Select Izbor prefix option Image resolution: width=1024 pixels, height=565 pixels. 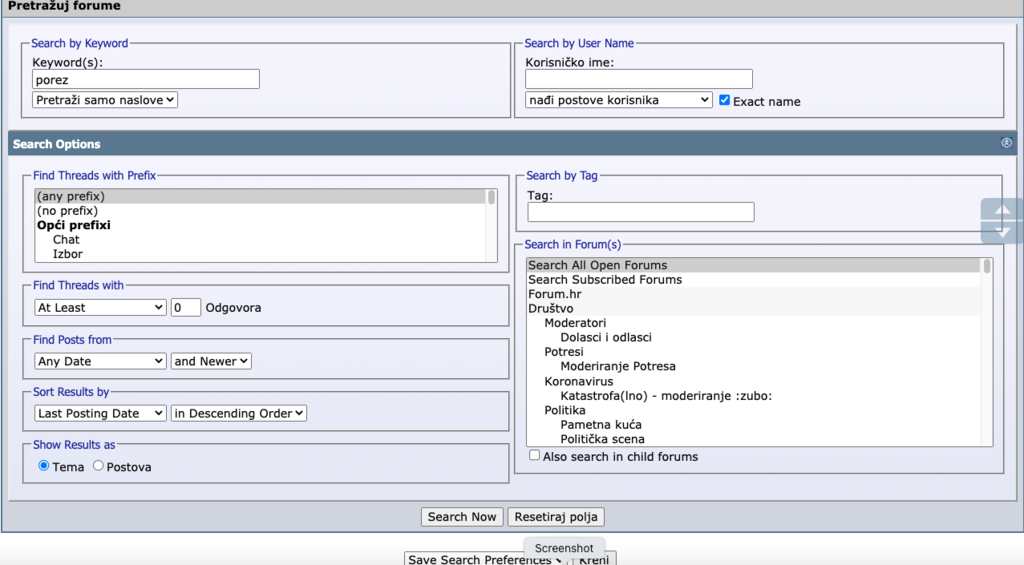(x=260, y=253)
